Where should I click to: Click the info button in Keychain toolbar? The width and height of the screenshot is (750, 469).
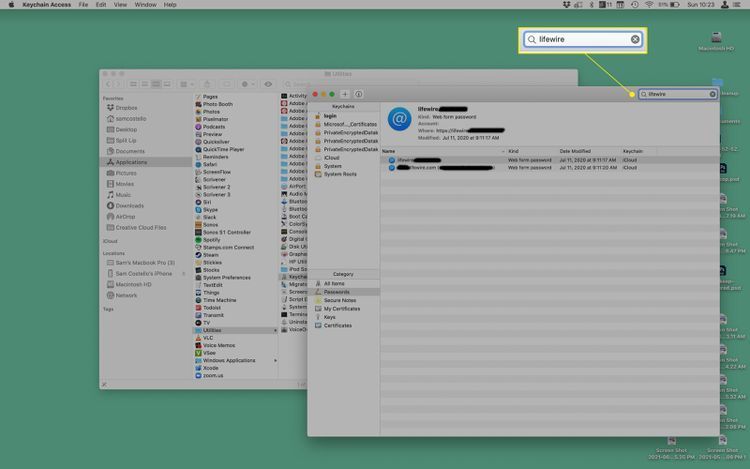click(358, 94)
